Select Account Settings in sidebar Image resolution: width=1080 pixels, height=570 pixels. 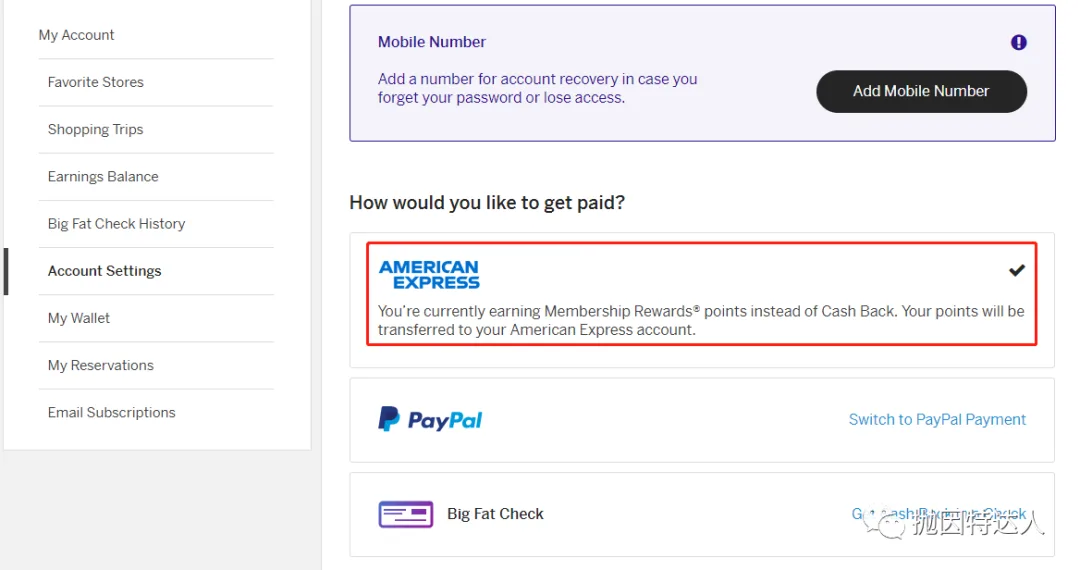[x=105, y=271]
